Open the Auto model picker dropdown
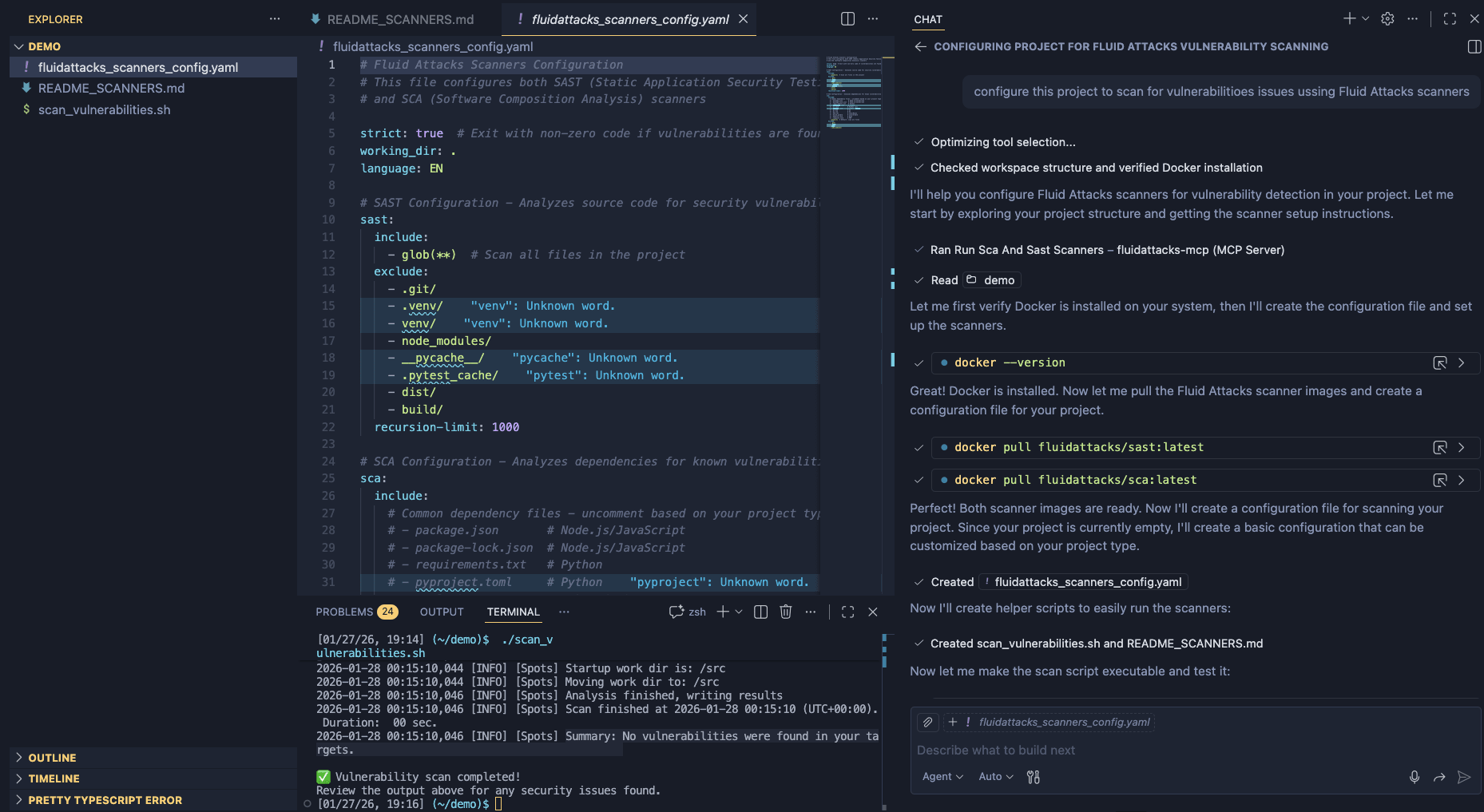This screenshot has height=812, width=1484. pos(995,776)
